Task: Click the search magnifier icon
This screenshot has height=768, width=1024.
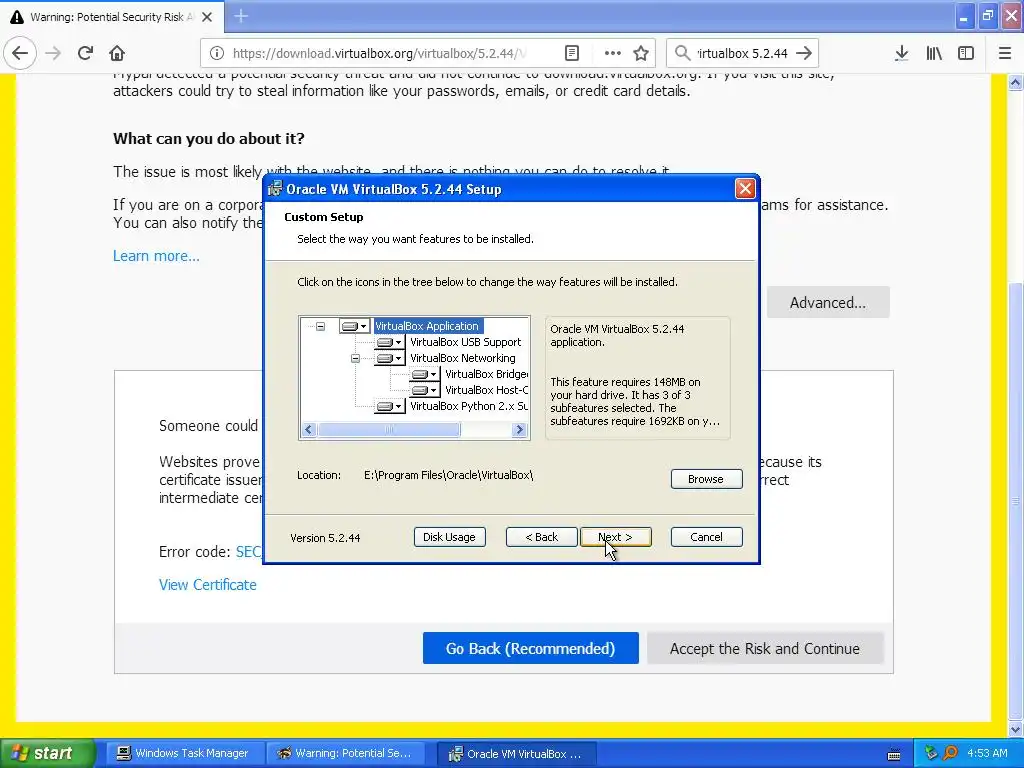Action: 682,53
